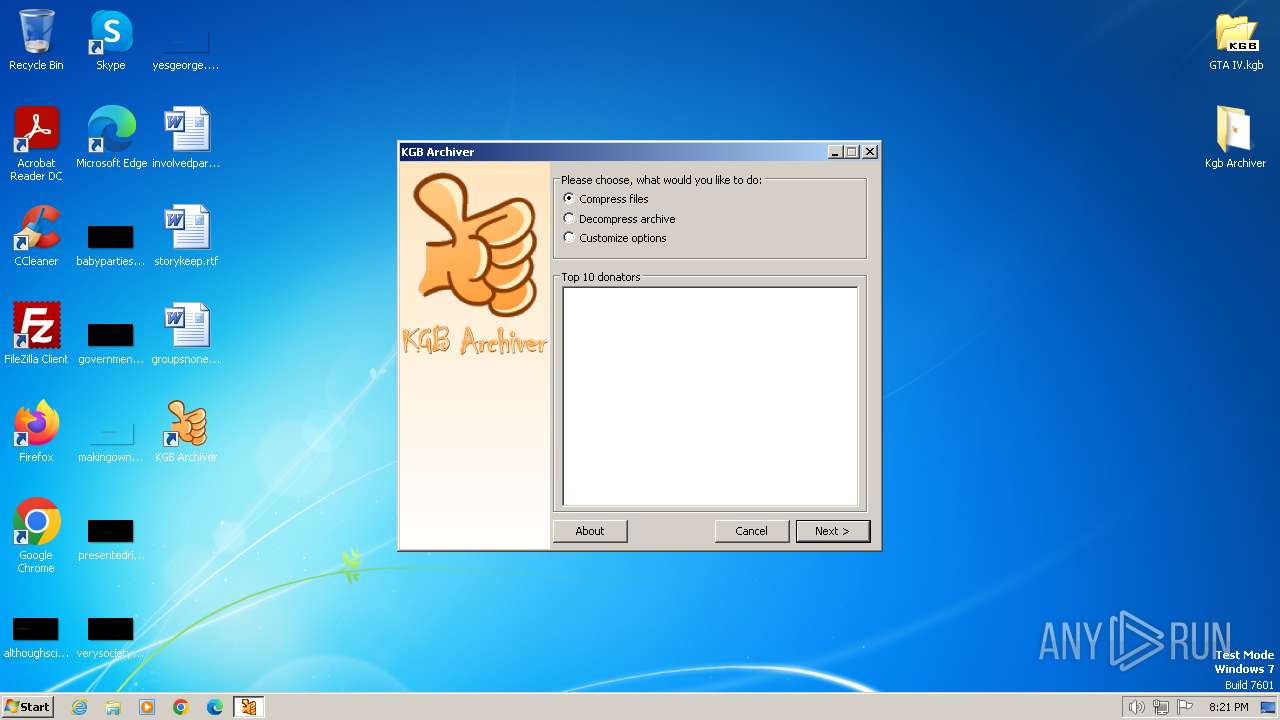Select the CCleaner desktop shortcut

(x=36, y=236)
